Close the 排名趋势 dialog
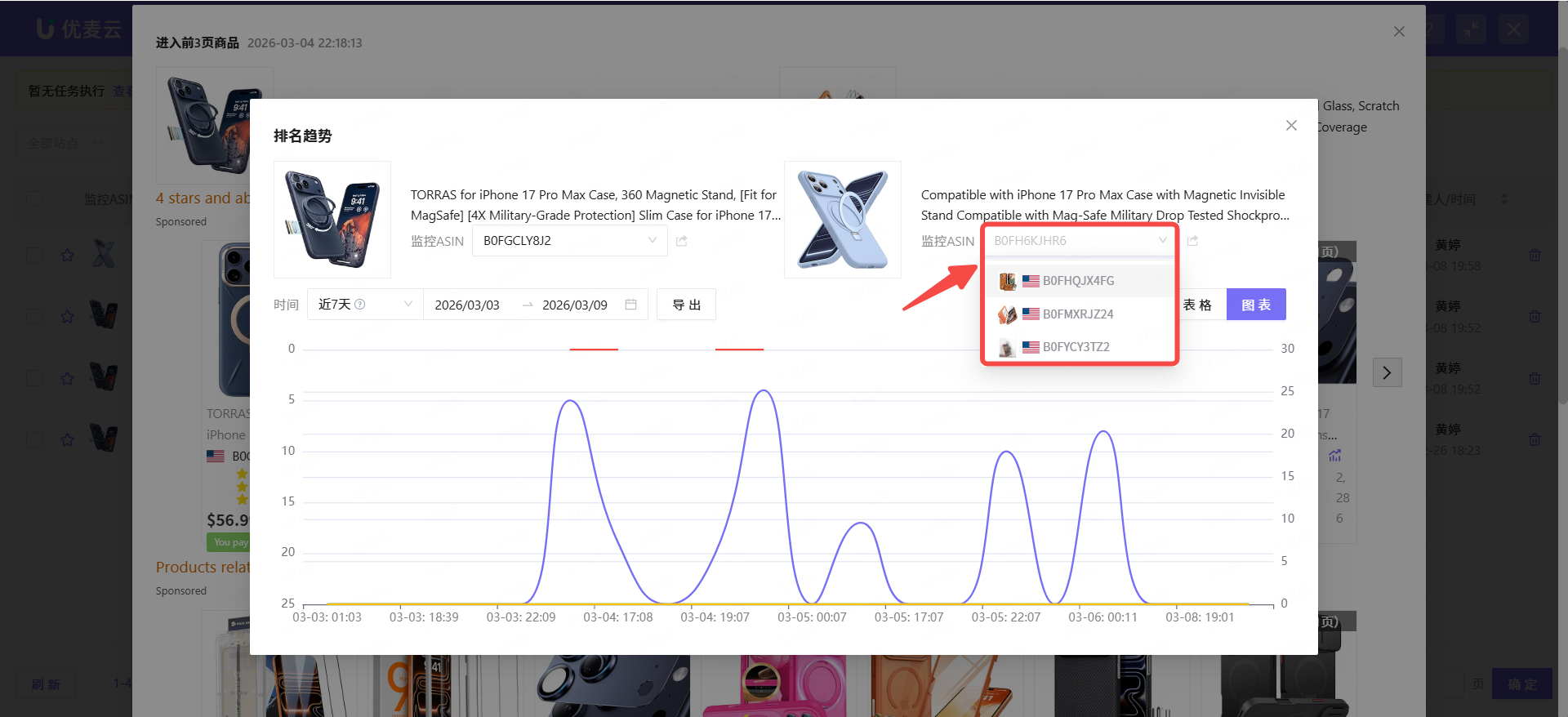Viewport: 1568px width, 717px height. (1291, 126)
